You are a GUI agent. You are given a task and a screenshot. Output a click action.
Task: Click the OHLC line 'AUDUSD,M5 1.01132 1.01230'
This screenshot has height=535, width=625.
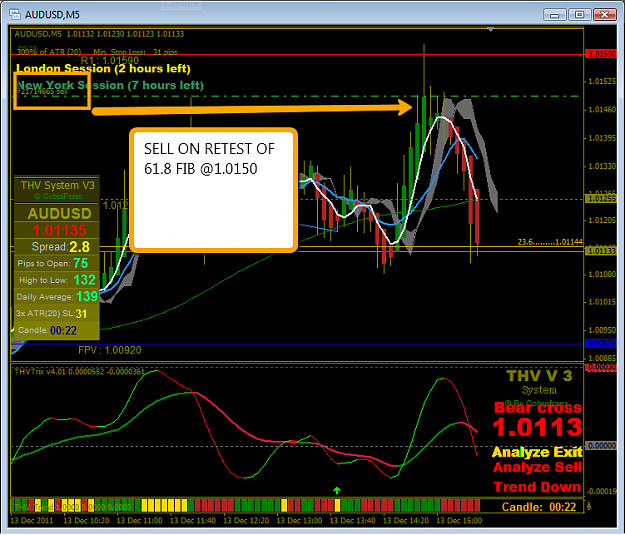coord(99,34)
